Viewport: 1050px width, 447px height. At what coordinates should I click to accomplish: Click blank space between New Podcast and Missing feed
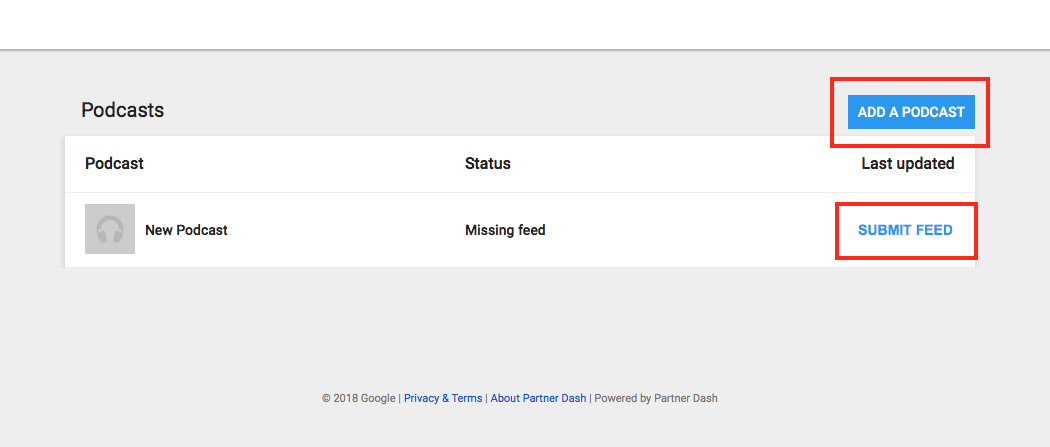345,230
